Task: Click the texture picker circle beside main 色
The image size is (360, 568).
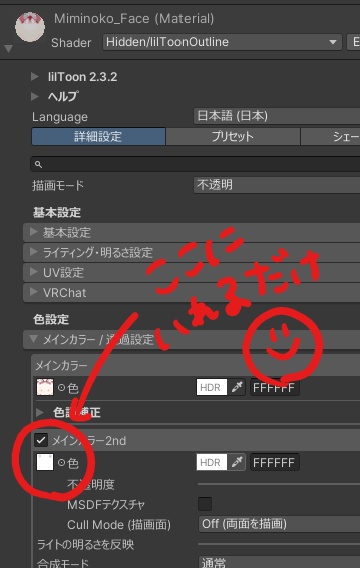Action: [x=62, y=388]
